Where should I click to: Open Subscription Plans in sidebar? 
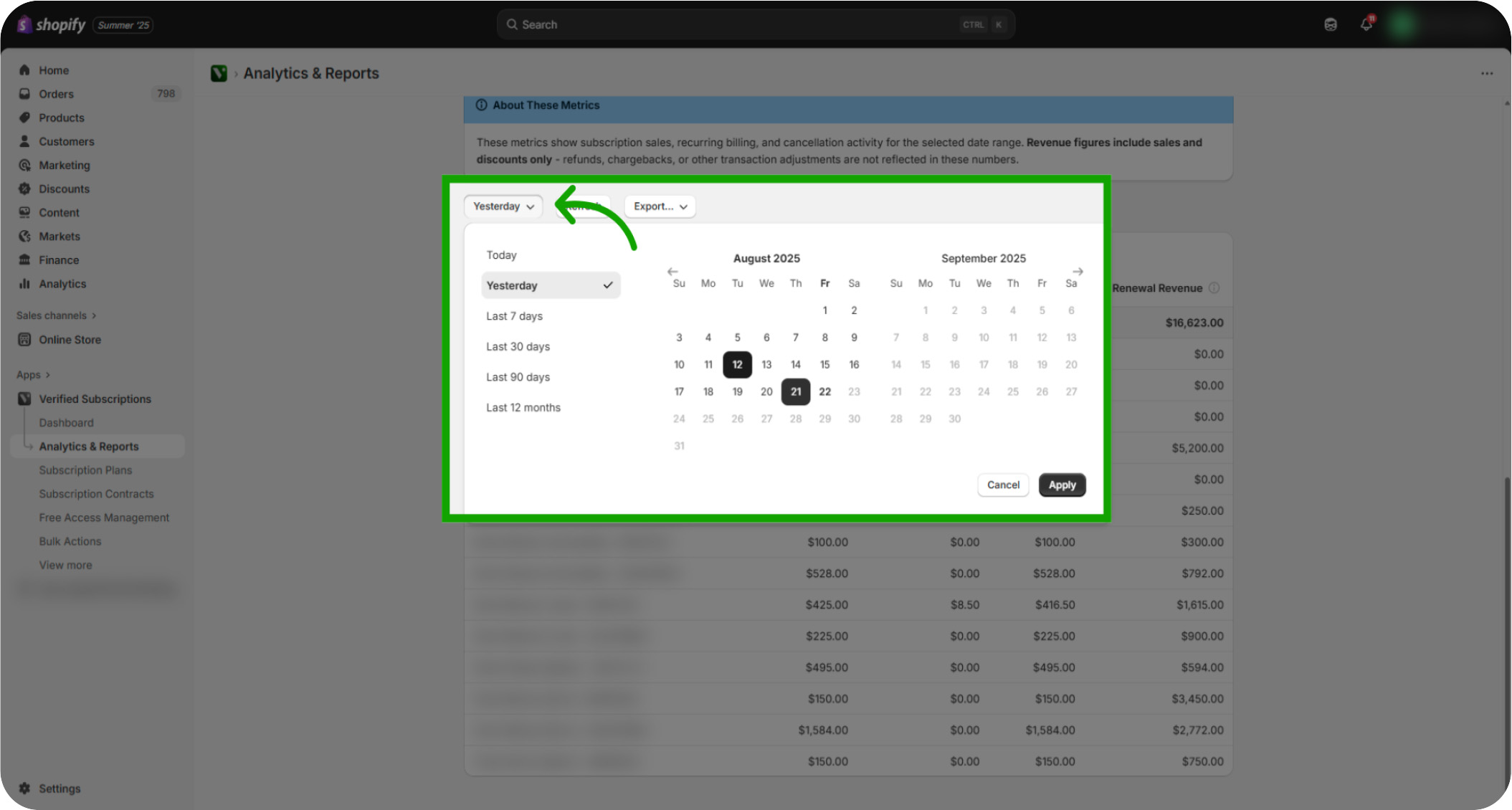tap(85, 470)
